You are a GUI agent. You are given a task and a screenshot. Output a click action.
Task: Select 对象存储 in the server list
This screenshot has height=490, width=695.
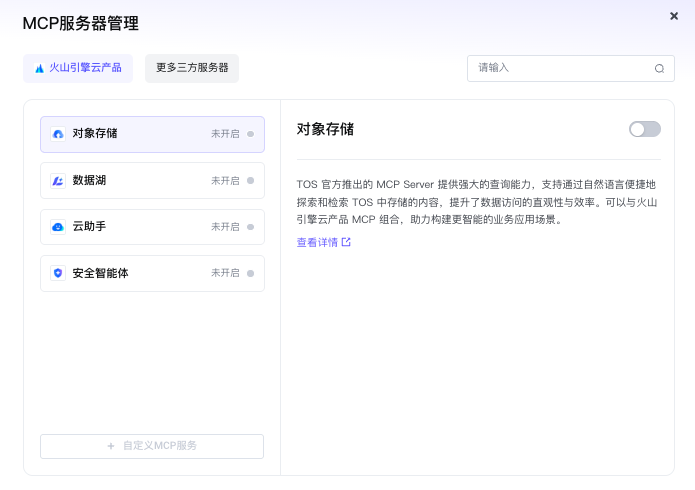152,134
